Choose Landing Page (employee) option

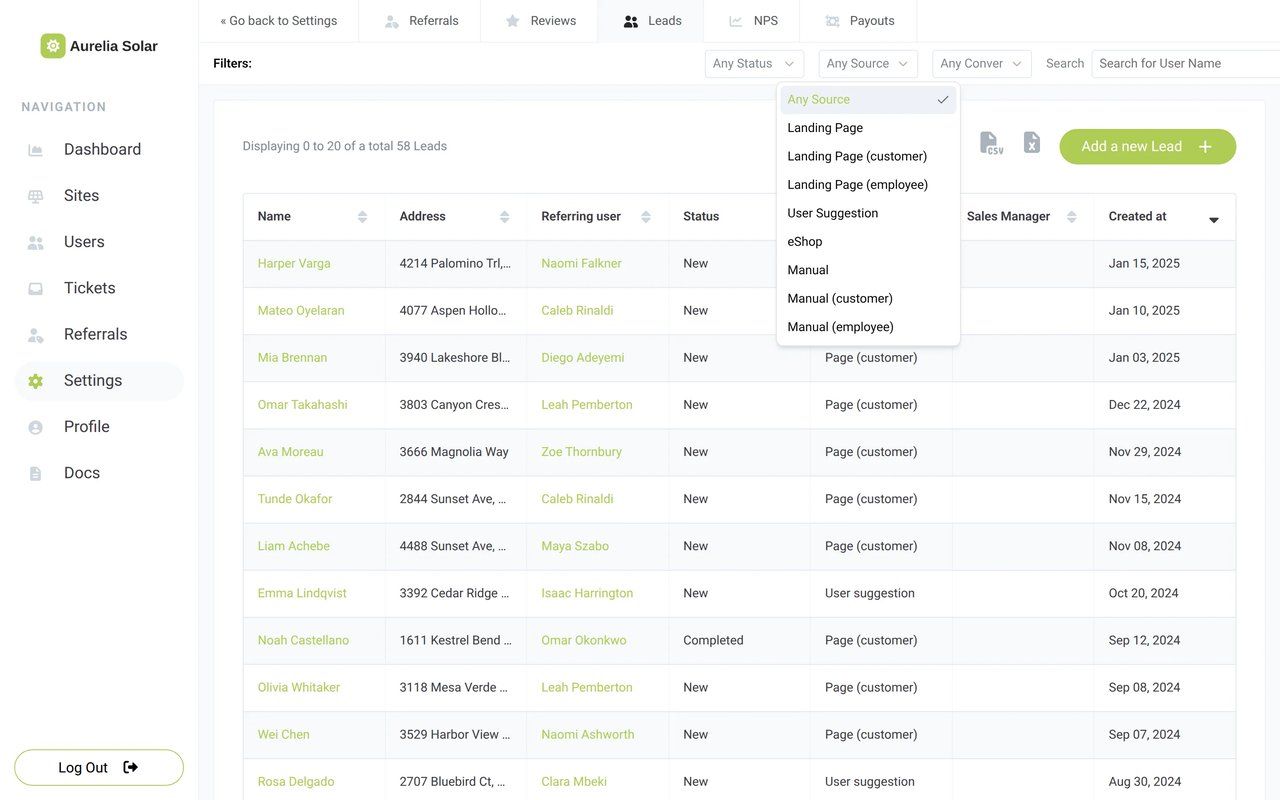(868, 184)
